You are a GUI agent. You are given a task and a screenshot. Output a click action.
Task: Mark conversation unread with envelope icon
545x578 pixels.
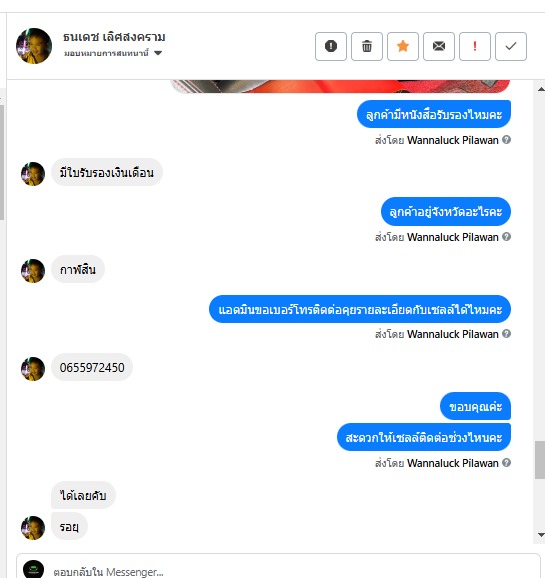point(439,46)
